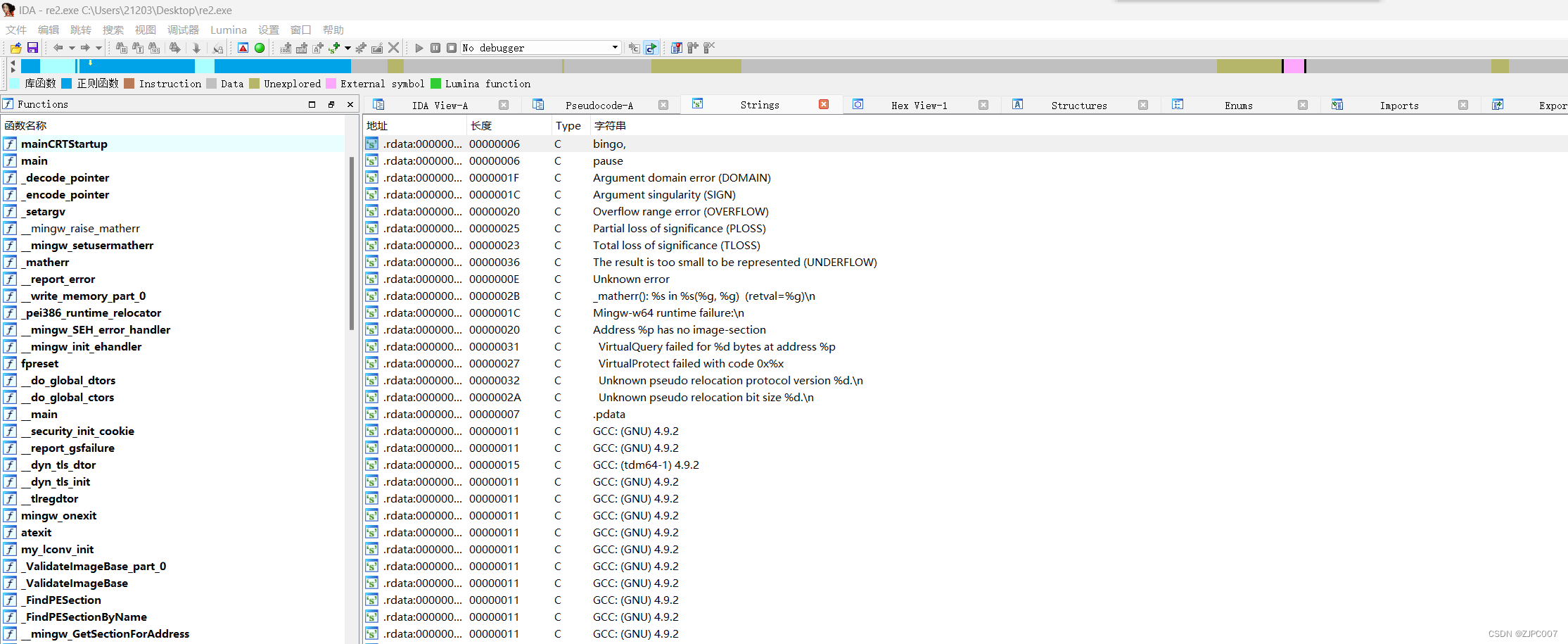Start the debugger with the green play icon
Image resolution: width=1568 pixels, height=644 pixels.
click(419, 47)
